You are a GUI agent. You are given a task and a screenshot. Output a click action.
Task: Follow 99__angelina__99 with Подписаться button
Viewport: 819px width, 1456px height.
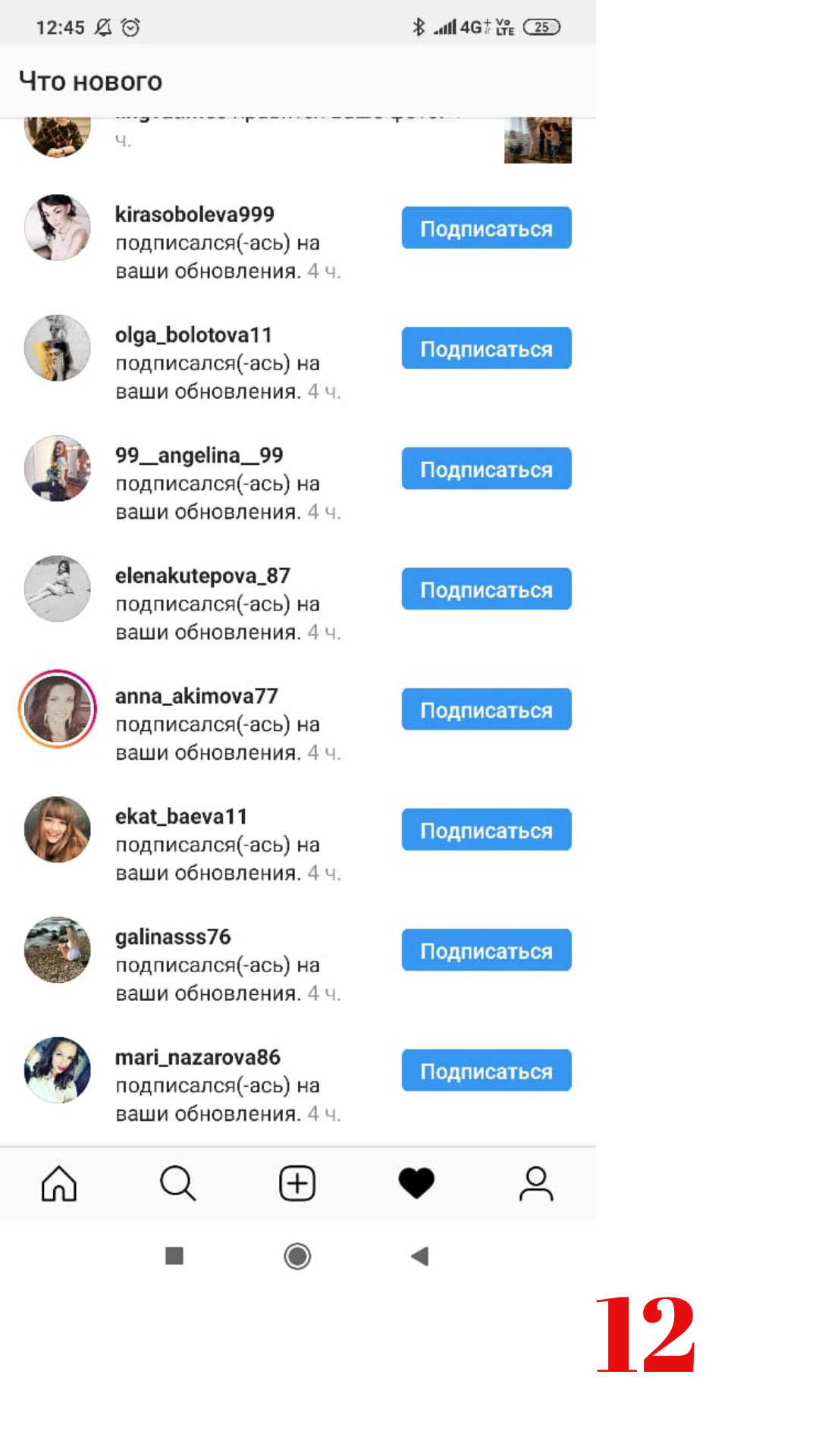pos(486,469)
